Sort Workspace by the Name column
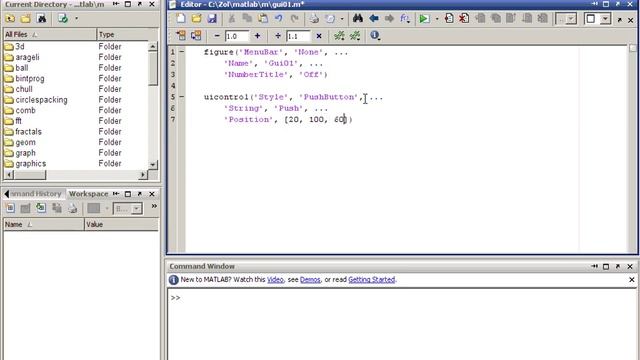This screenshot has width=640, height=360. [44, 224]
